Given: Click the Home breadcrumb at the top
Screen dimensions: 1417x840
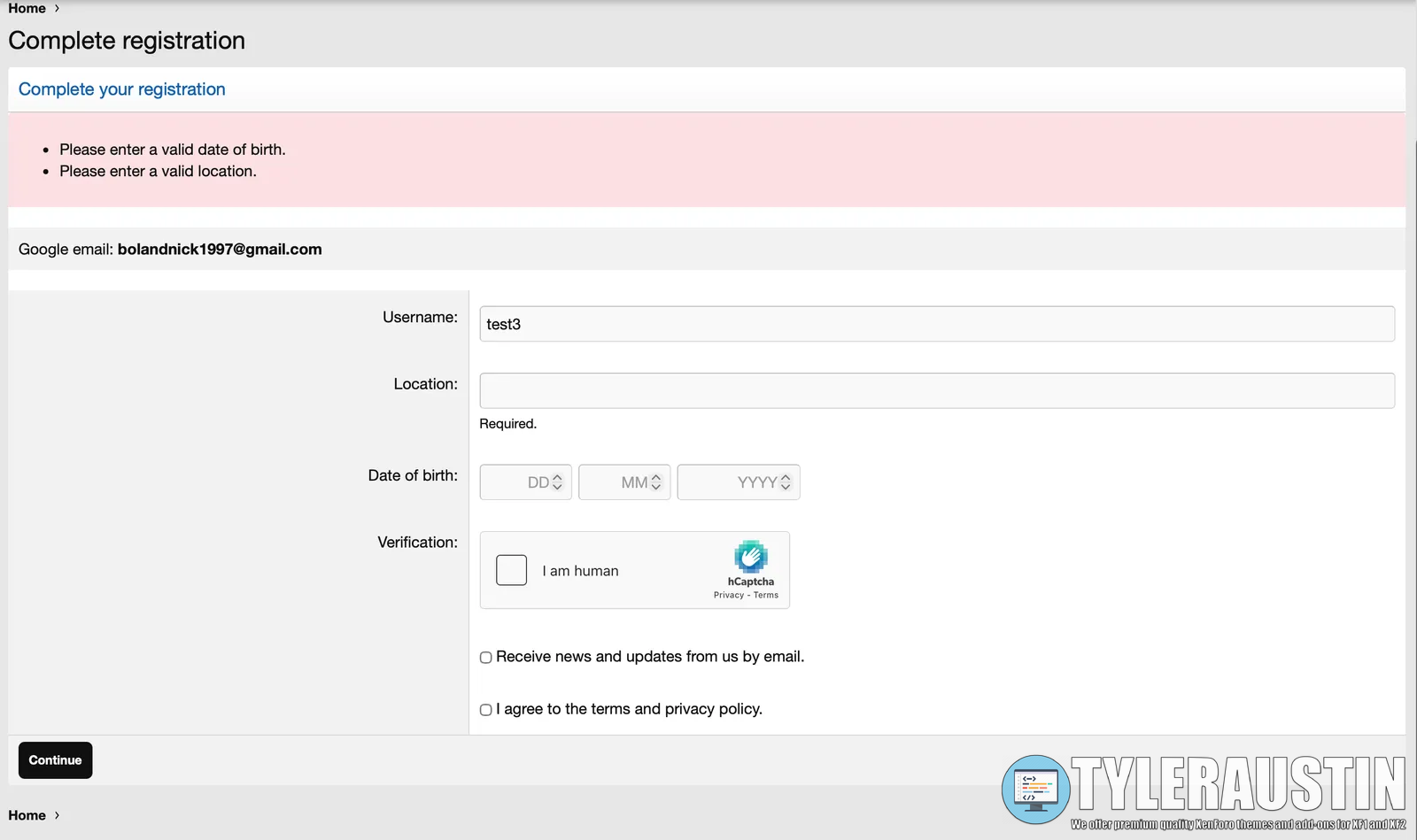Looking at the screenshot, I should tap(27, 8).
